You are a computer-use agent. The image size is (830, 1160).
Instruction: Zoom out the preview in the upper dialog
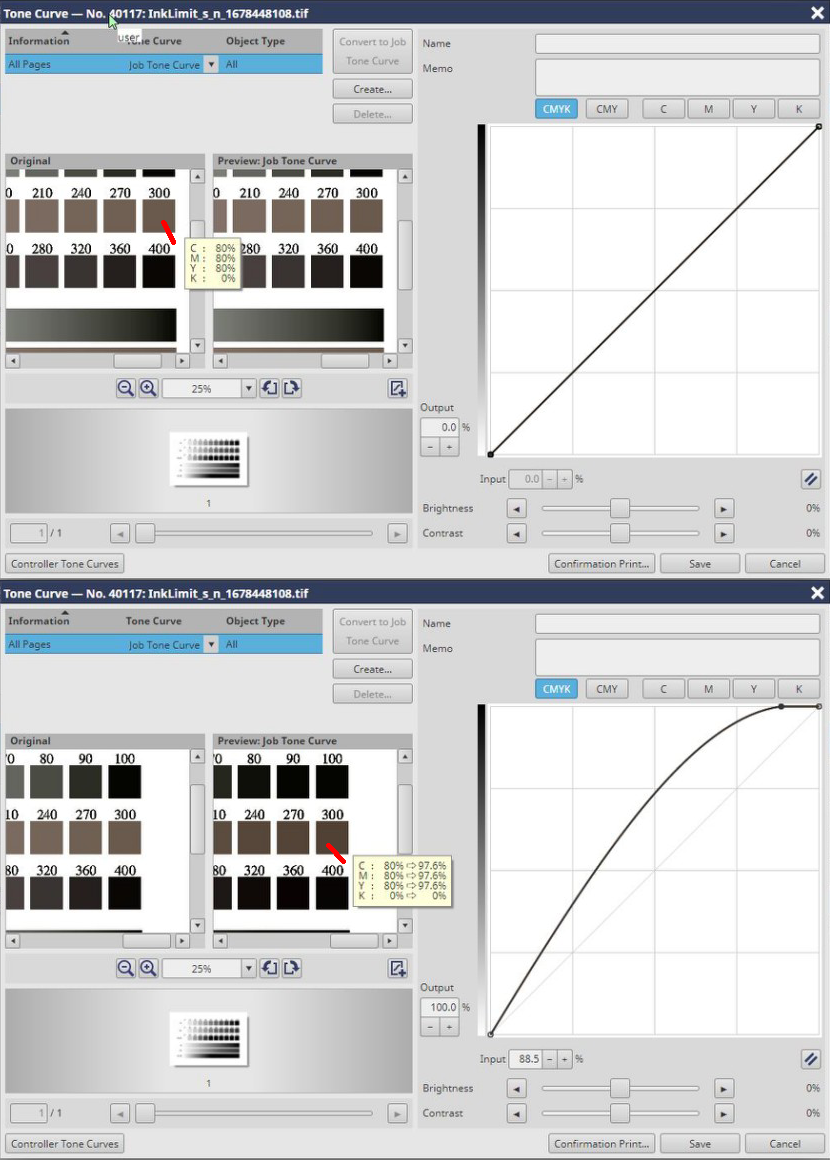pos(125,389)
